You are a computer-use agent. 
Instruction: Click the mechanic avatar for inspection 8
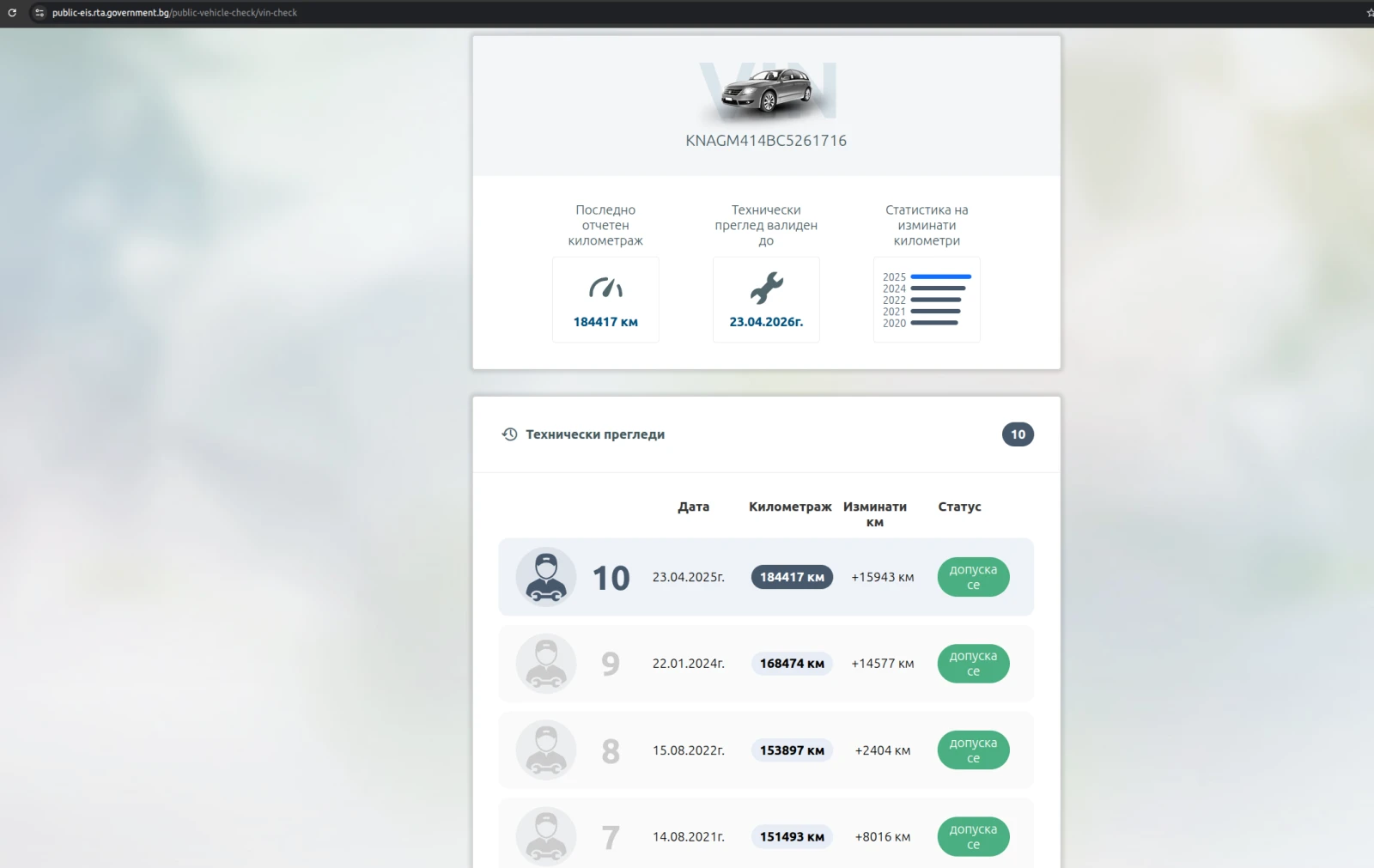(x=546, y=750)
